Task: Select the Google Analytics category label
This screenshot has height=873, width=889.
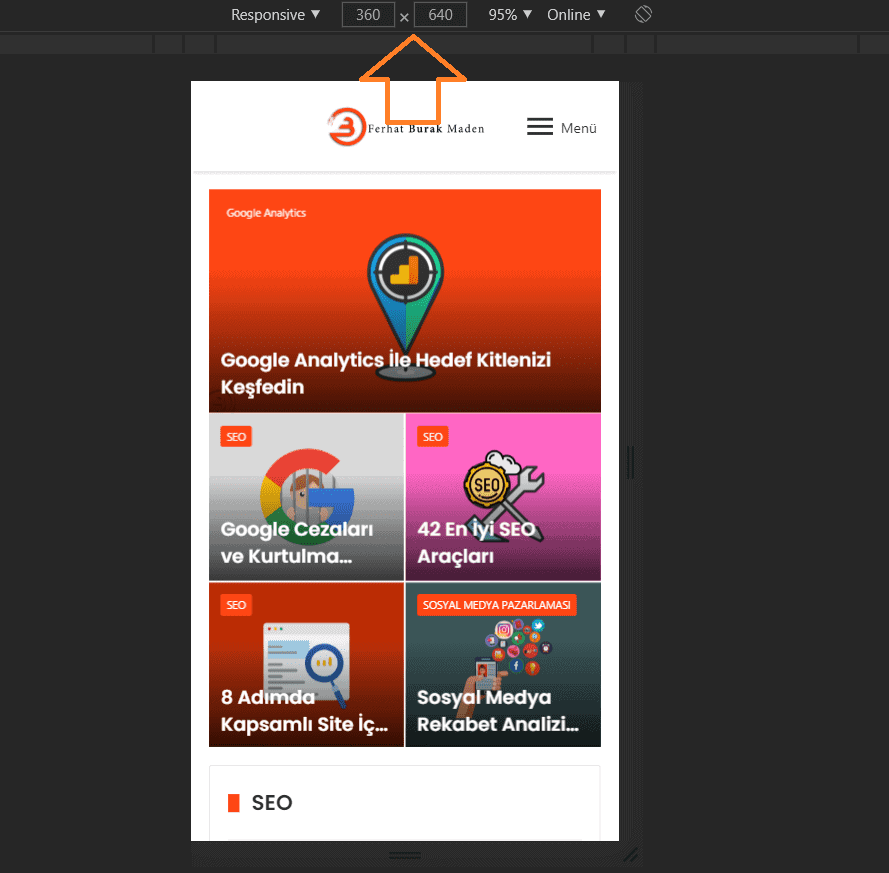Action: click(x=265, y=213)
